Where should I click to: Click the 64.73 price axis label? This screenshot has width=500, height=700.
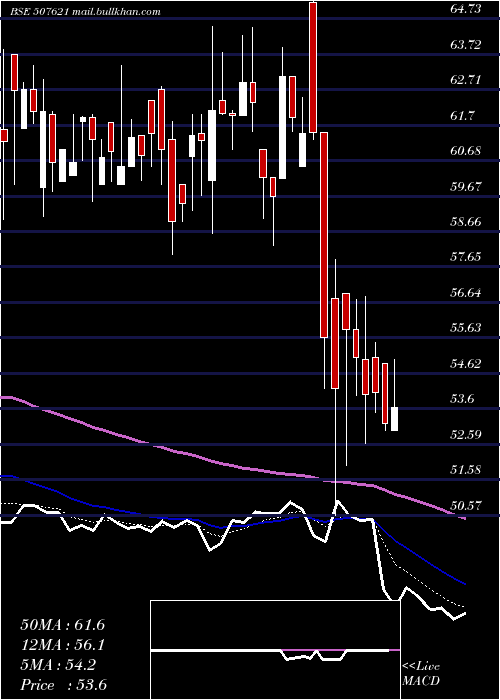tap(466, 9)
